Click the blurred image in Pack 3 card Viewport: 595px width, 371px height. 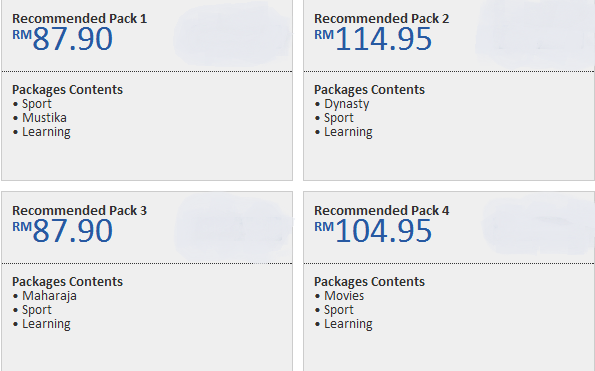[x=233, y=228]
